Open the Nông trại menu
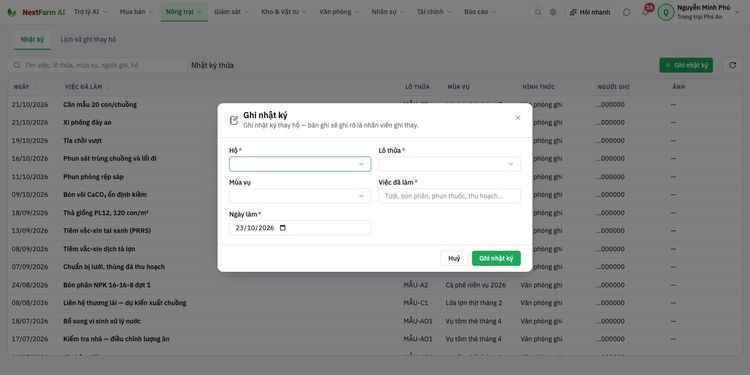The image size is (750, 375). (x=184, y=12)
